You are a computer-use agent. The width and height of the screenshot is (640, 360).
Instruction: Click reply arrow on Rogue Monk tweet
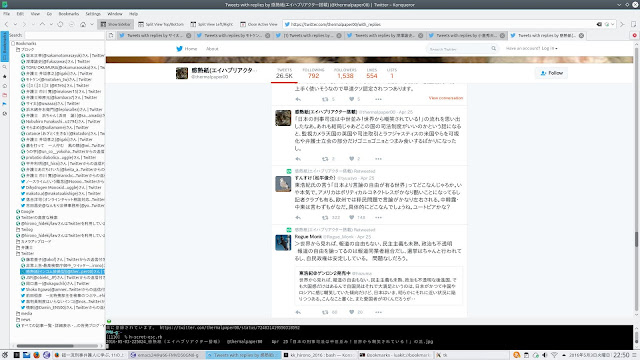(298, 312)
